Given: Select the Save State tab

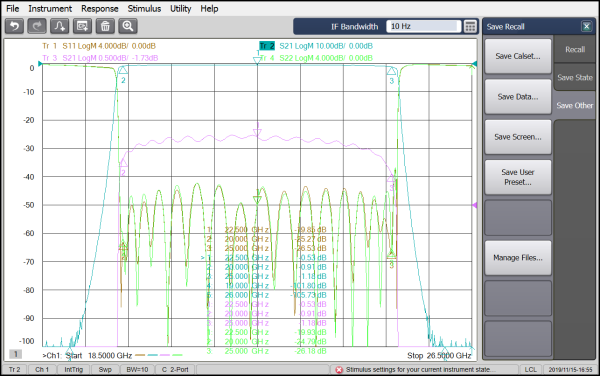Looking at the screenshot, I should coord(575,78).
